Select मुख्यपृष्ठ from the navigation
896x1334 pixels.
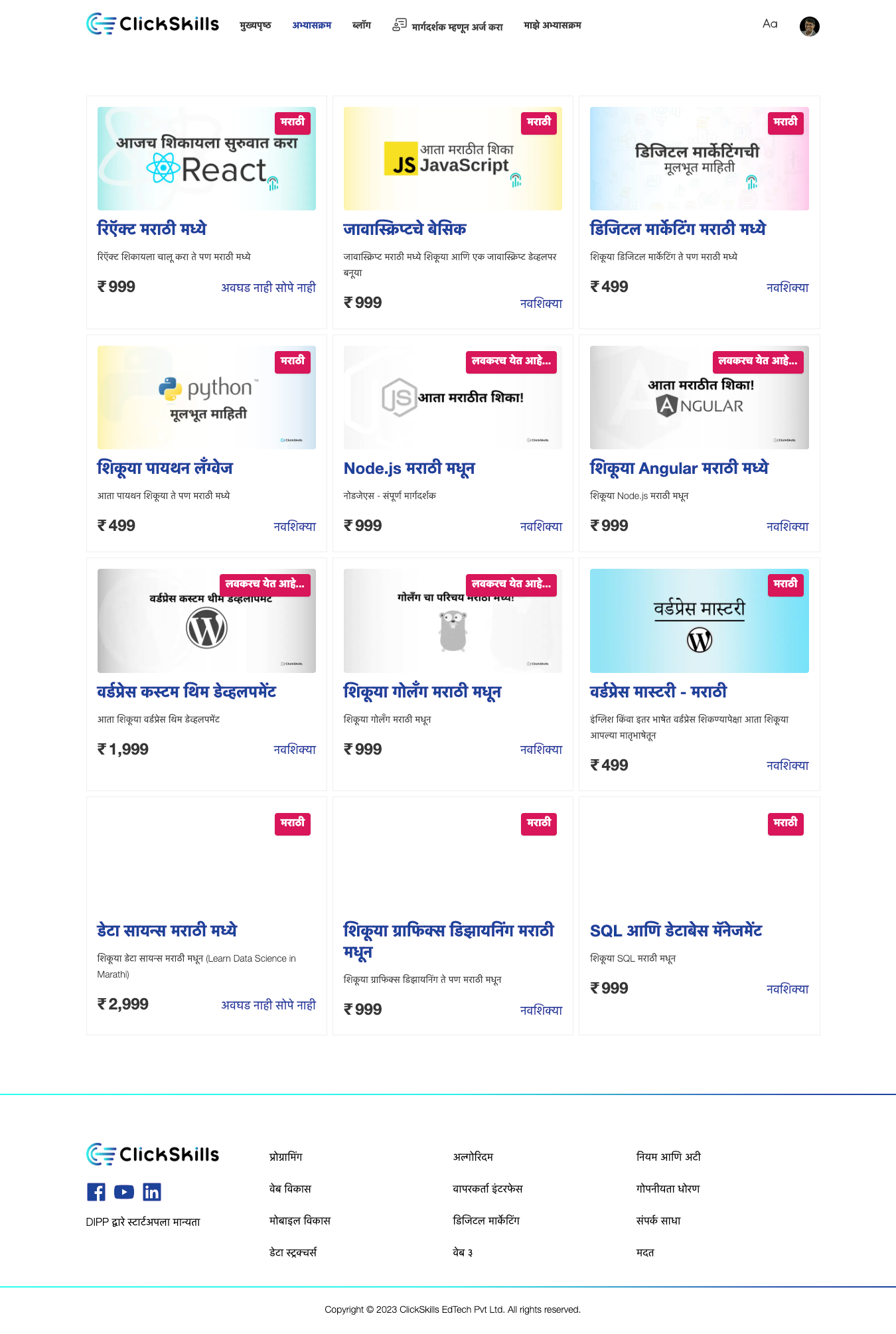click(254, 26)
